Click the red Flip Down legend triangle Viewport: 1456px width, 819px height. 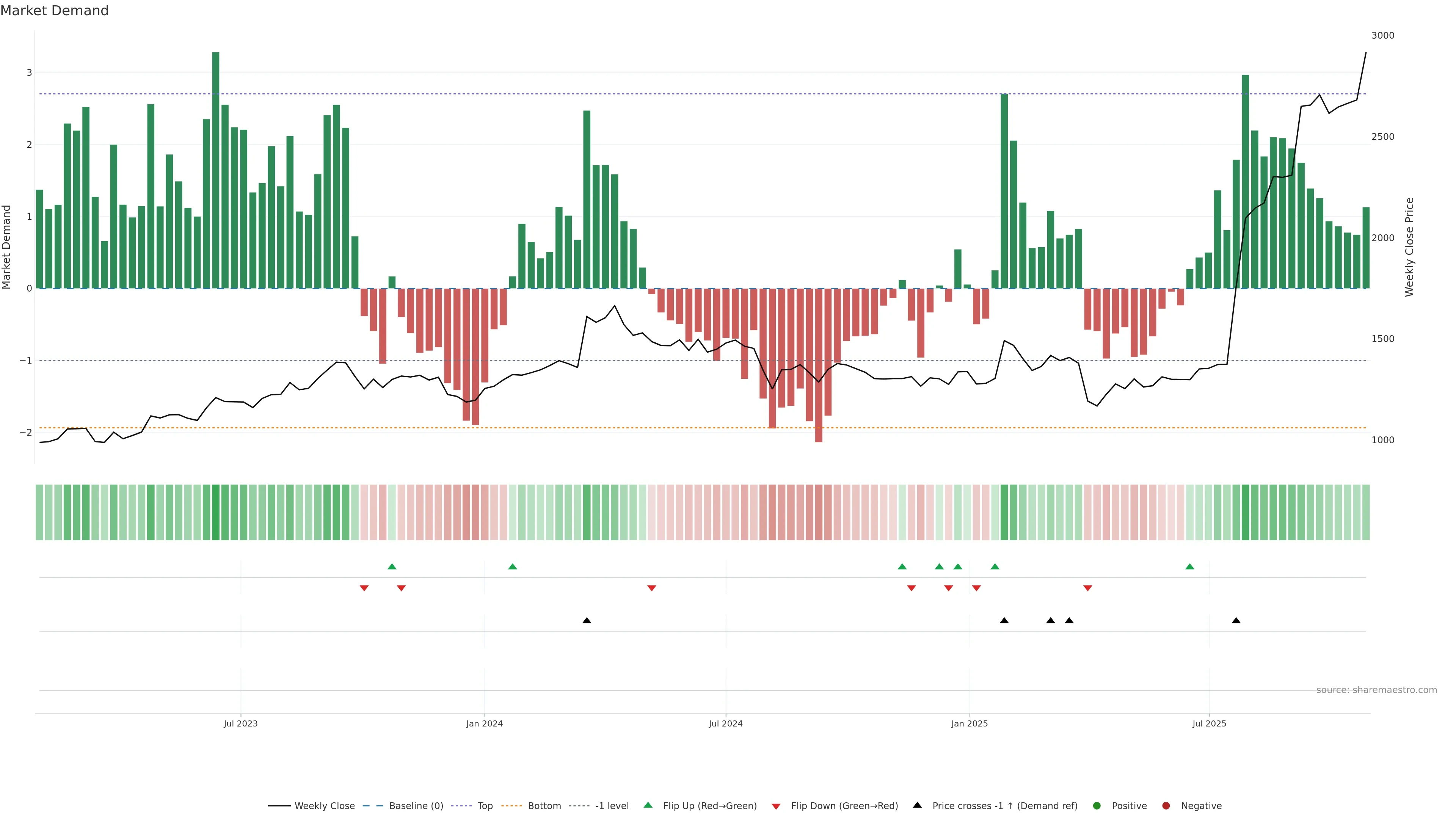click(x=776, y=806)
